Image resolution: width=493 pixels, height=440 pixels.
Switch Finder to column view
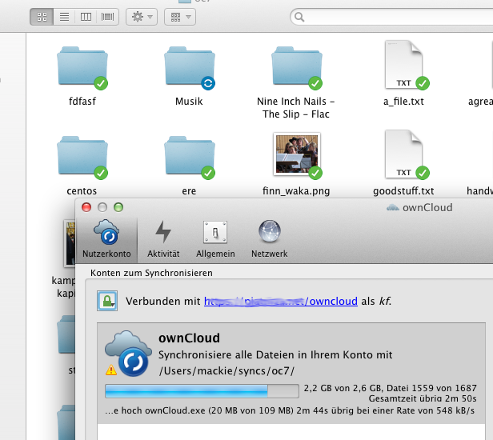click(86, 17)
